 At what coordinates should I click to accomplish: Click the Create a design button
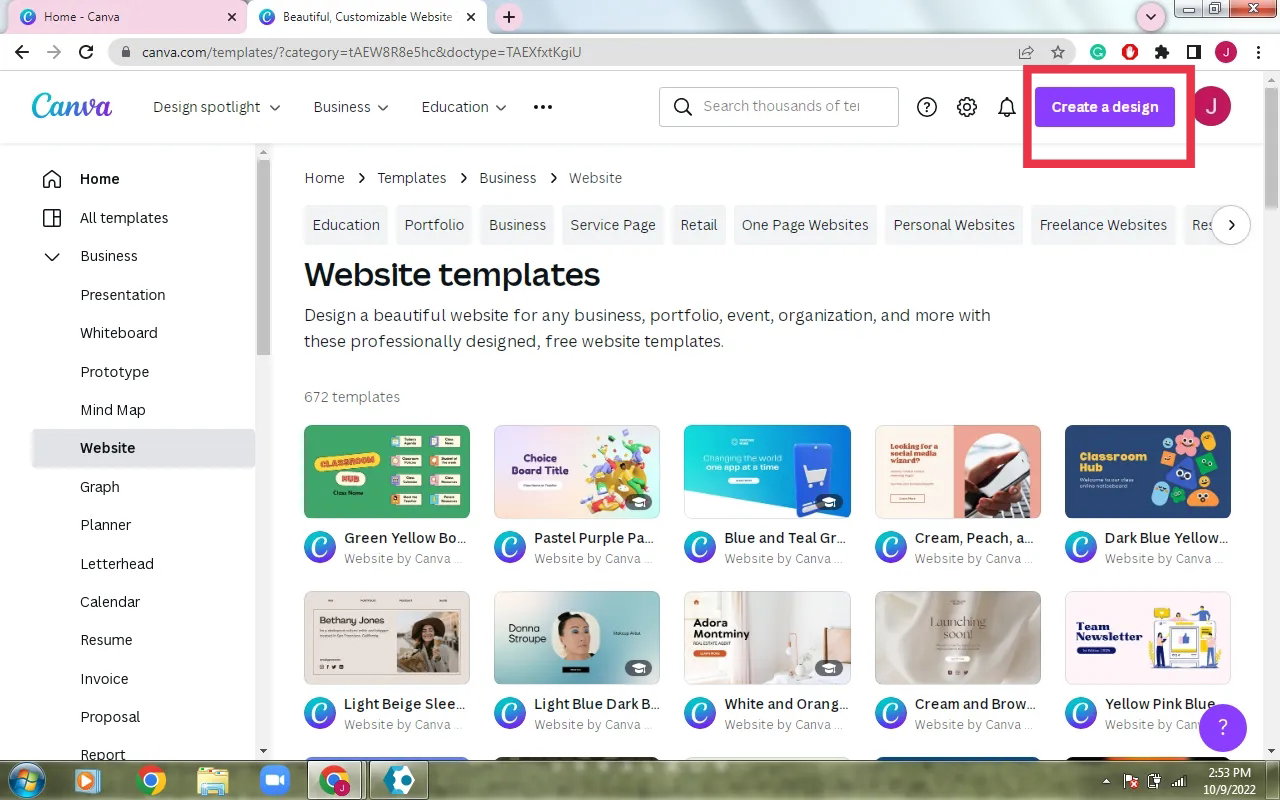point(1105,107)
